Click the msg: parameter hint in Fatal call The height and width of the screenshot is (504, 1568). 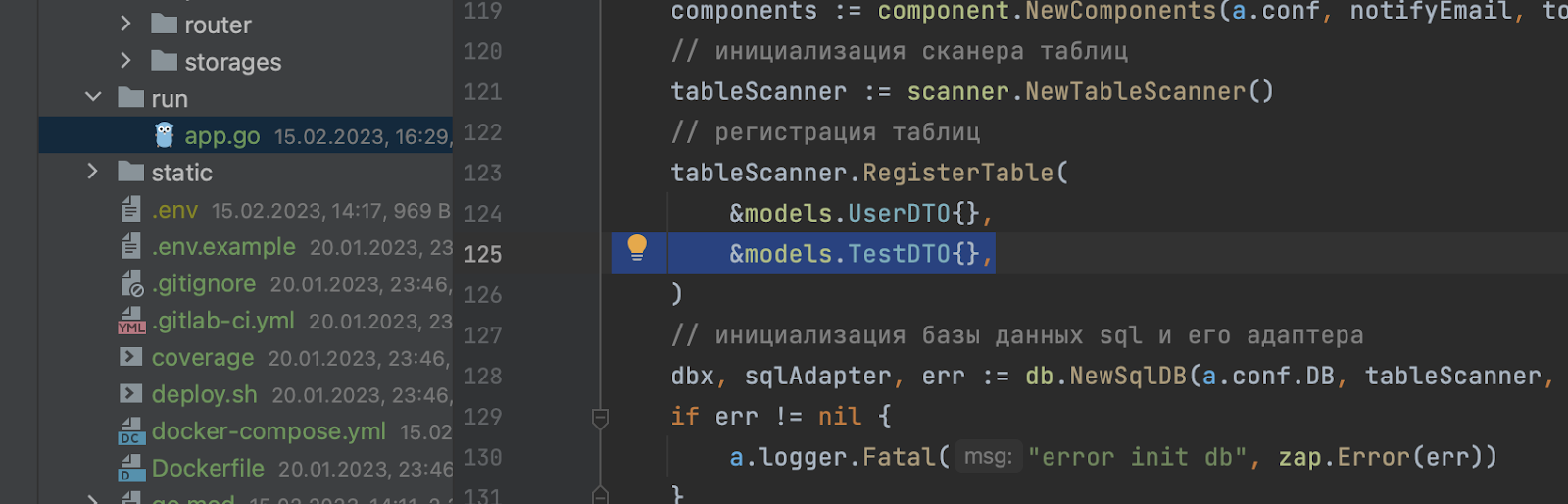tap(988, 457)
